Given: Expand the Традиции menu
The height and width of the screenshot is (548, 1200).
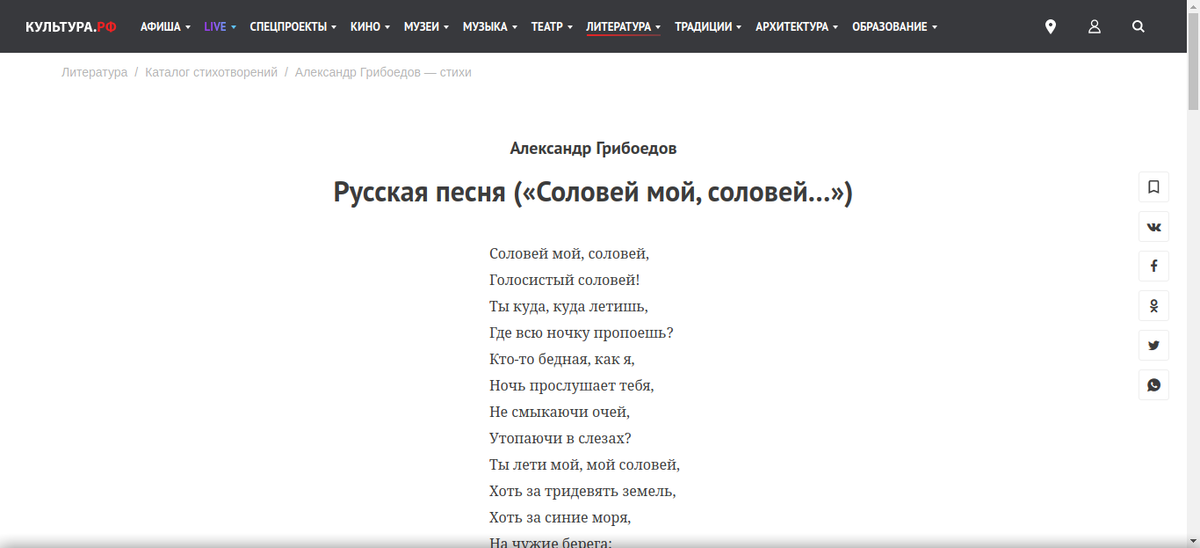Looking at the screenshot, I should tap(708, 27).
